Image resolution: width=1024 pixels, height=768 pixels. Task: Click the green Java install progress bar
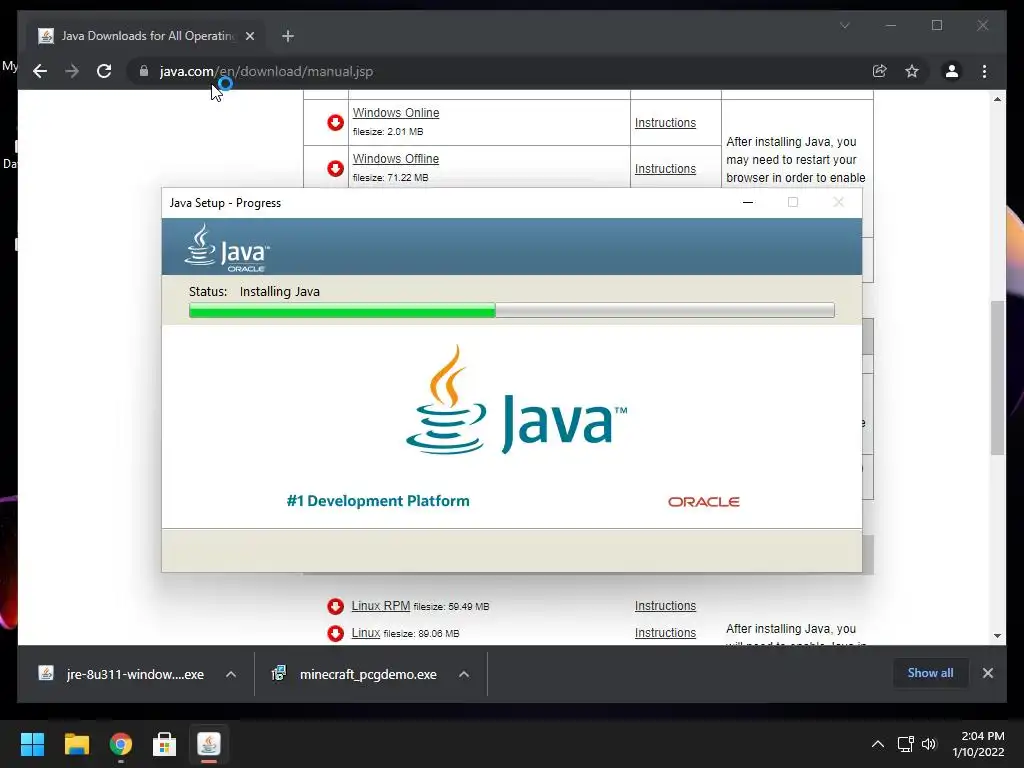click(342, 310)
